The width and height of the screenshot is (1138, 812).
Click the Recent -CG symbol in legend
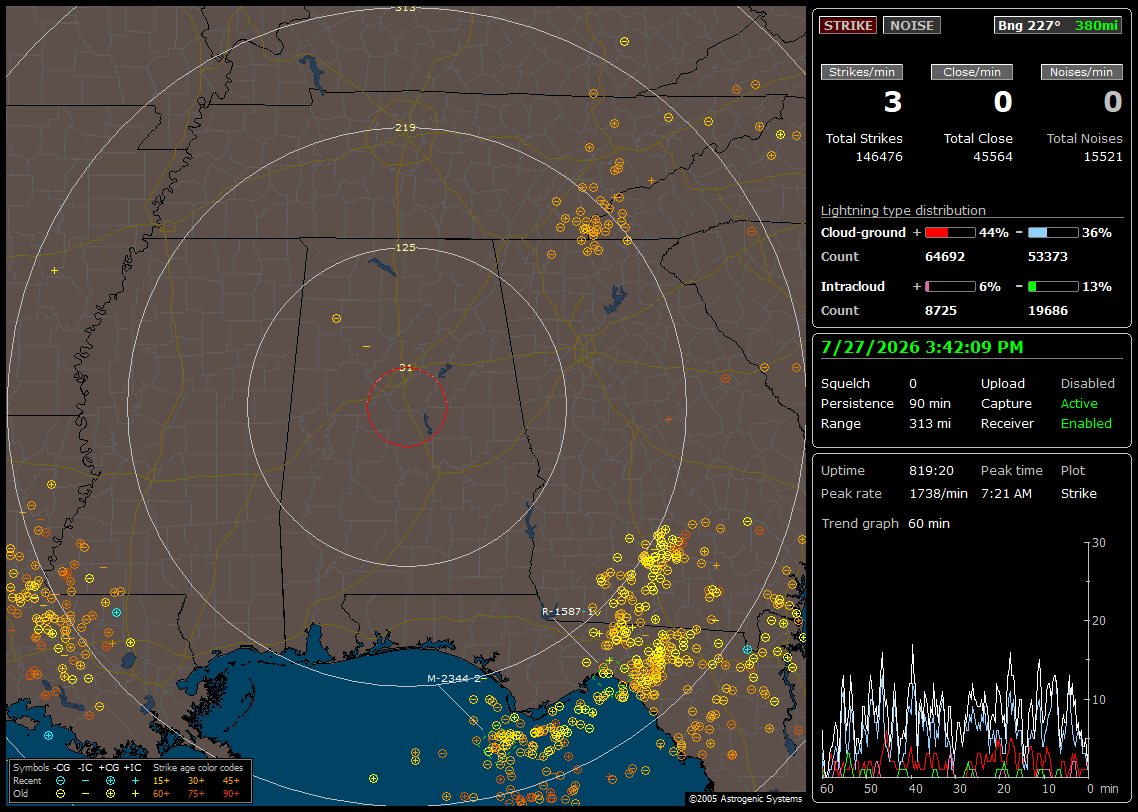(60, 781)
